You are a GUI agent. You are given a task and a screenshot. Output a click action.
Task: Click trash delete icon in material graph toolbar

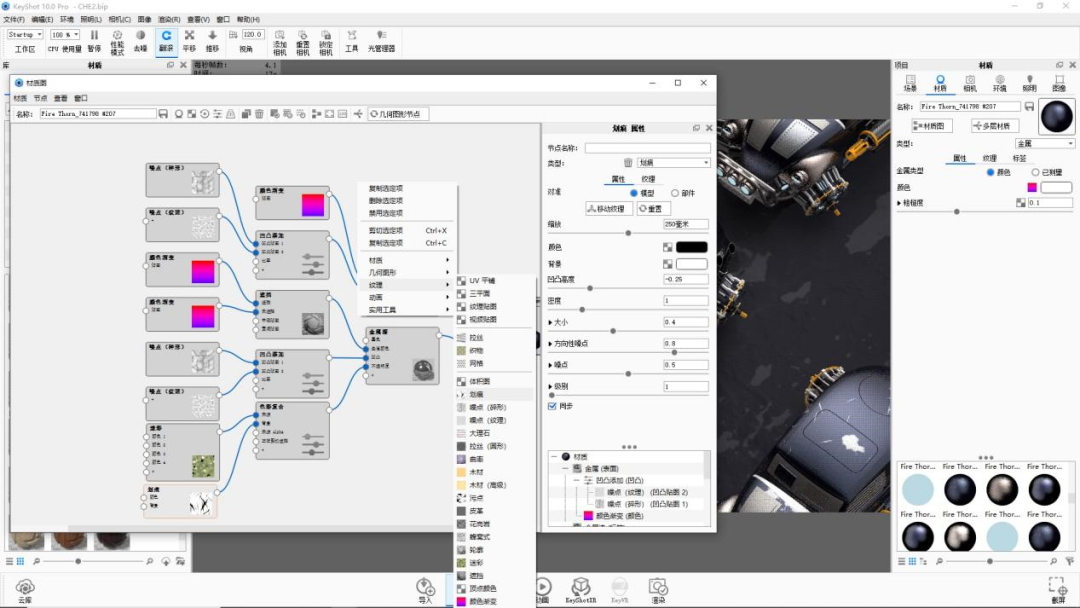259,114
